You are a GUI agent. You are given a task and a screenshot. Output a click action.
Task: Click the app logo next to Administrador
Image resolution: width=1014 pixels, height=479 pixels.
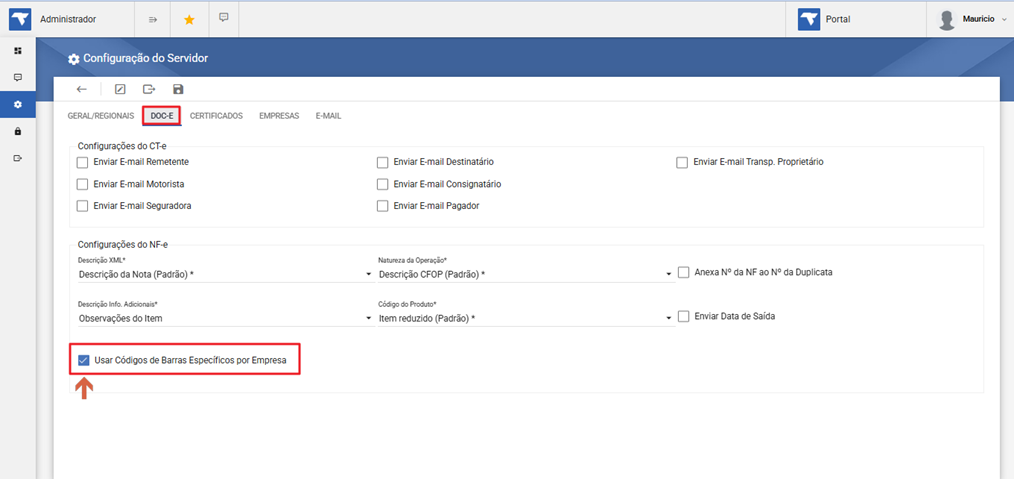19,19
